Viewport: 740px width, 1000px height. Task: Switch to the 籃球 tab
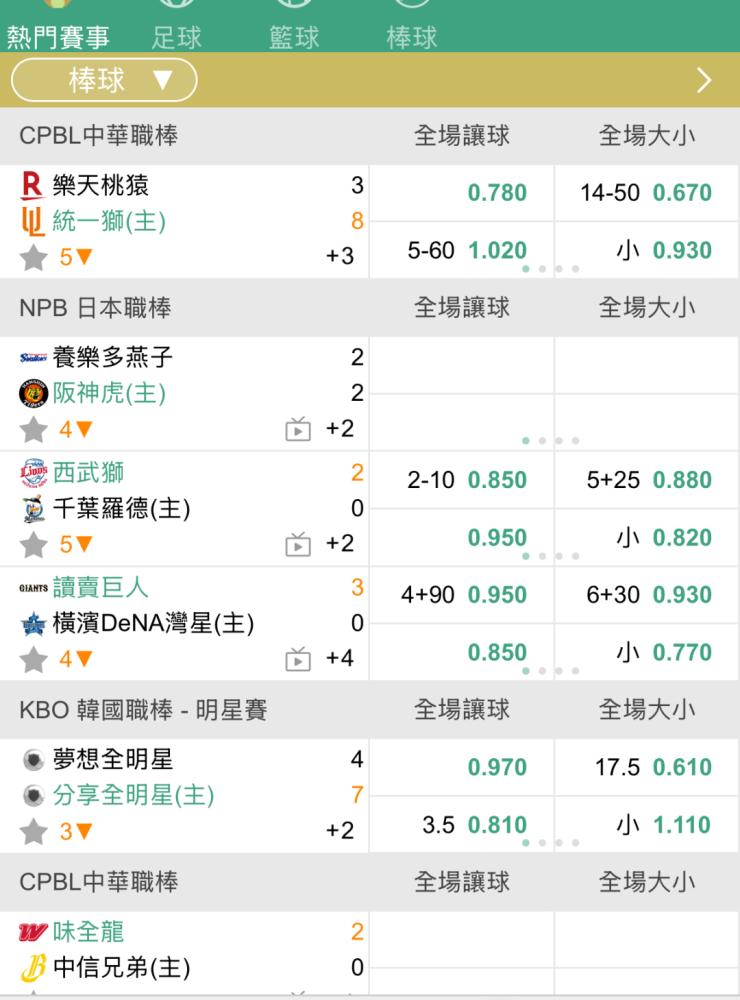(x=294, y=37)
